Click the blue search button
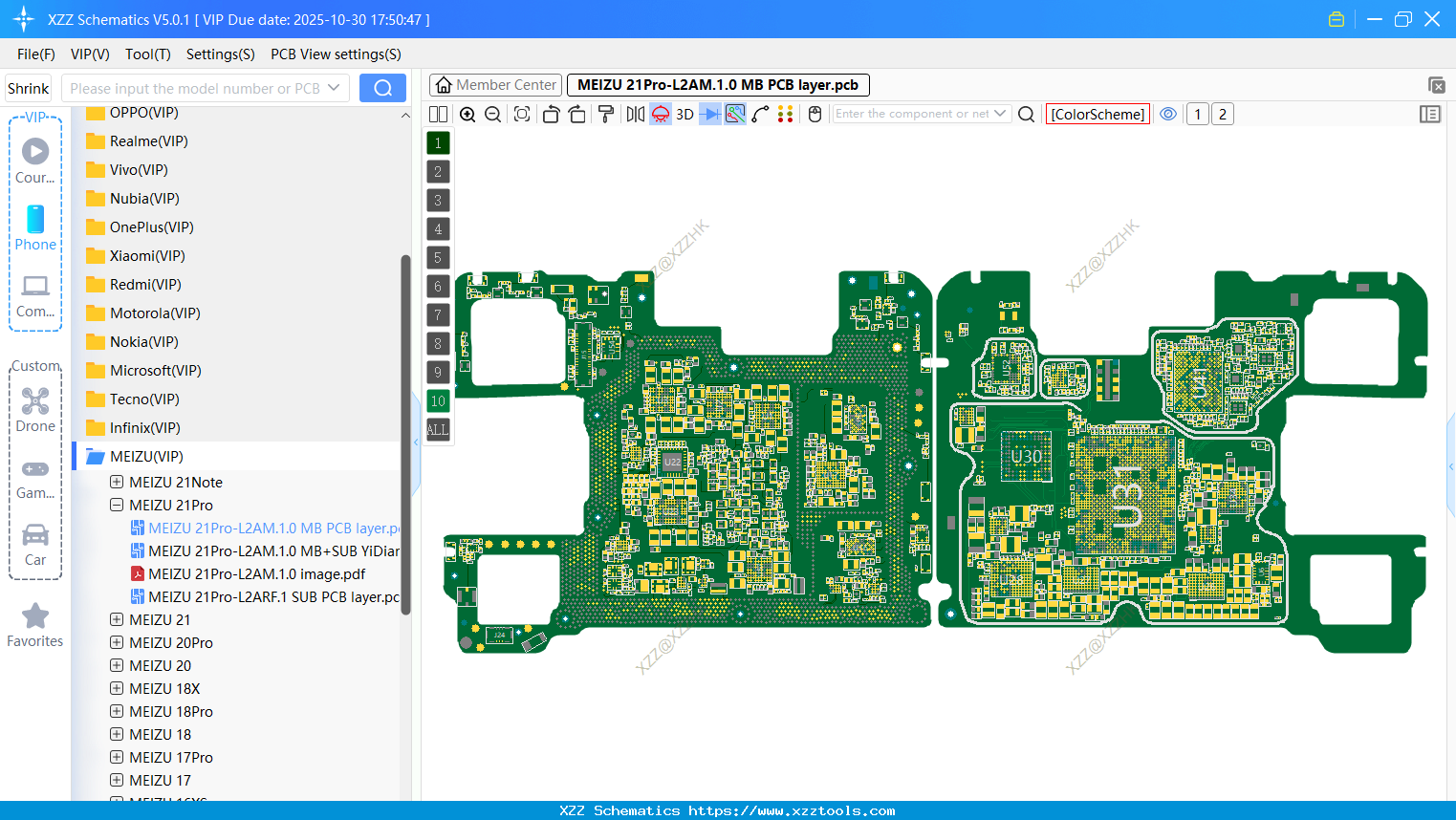1456x820 pixels. [382, 88]
